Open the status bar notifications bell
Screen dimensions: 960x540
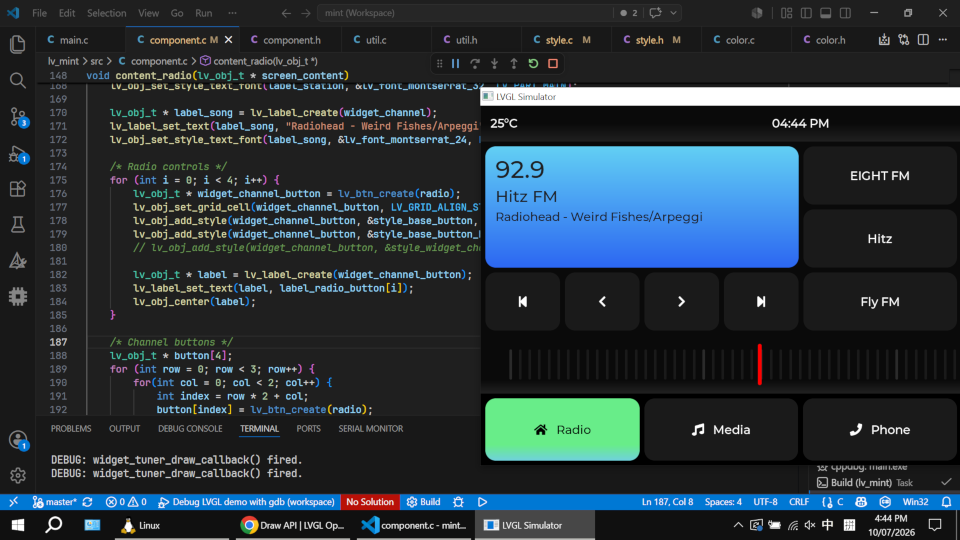click(947, 502)
